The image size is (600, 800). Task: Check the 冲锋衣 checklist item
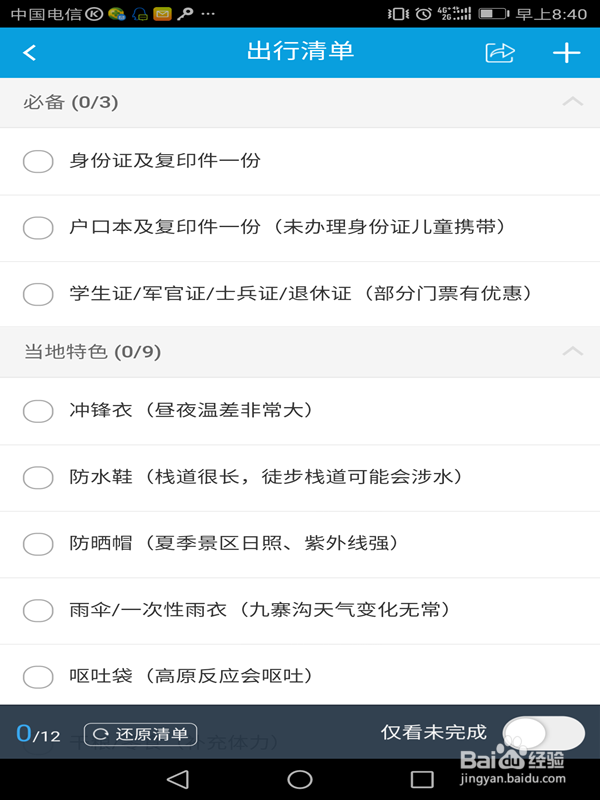pos(38,411)
